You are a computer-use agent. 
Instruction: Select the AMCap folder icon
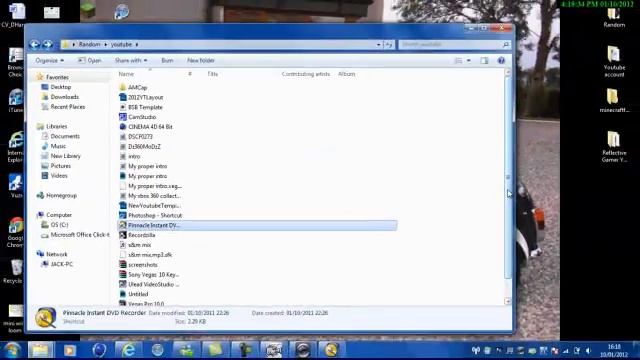122,87
